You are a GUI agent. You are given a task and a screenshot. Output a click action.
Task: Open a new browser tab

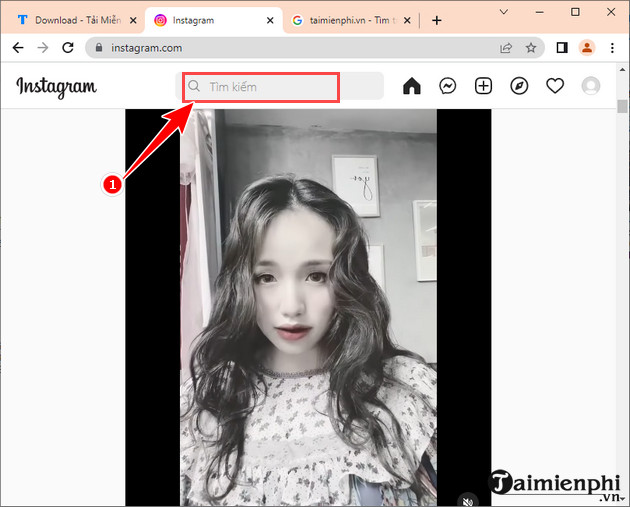click(x=437, y=20)
